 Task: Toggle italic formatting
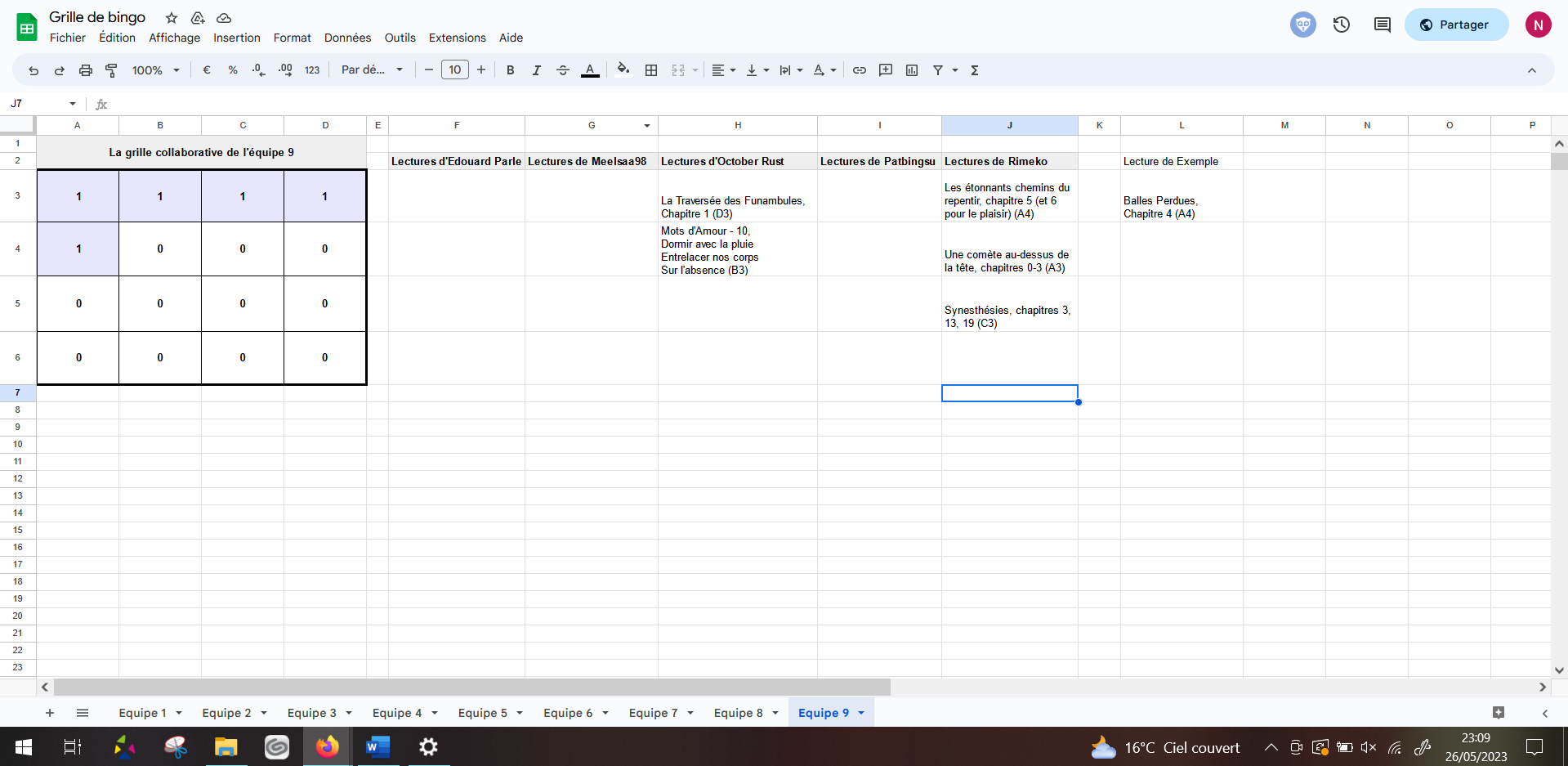537,70
